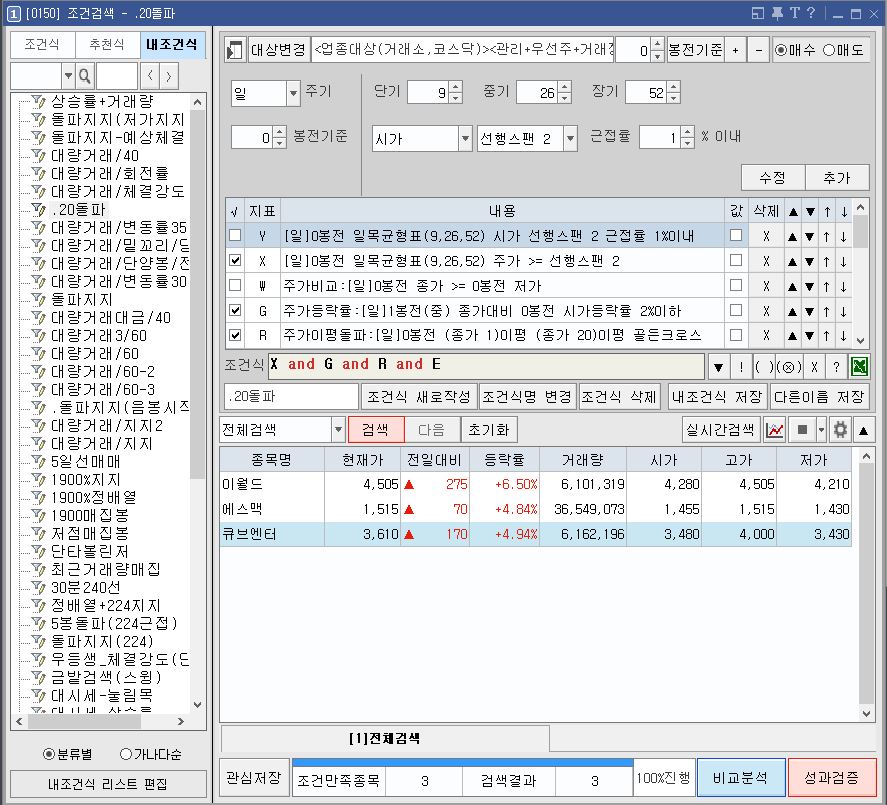Viewport: 887px width, 805px height.
Task: Click the pin icon in title bar
Action: click(776, 13)
